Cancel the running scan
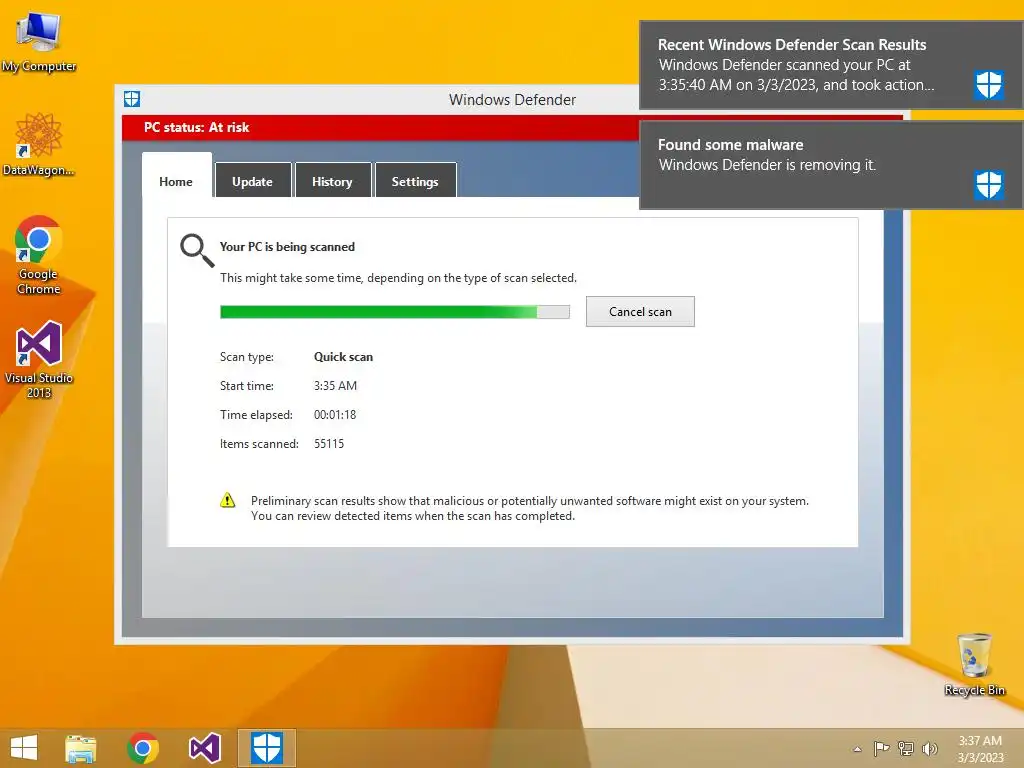Viewport: 1024px width, 768px height. [x=640, y=312]
